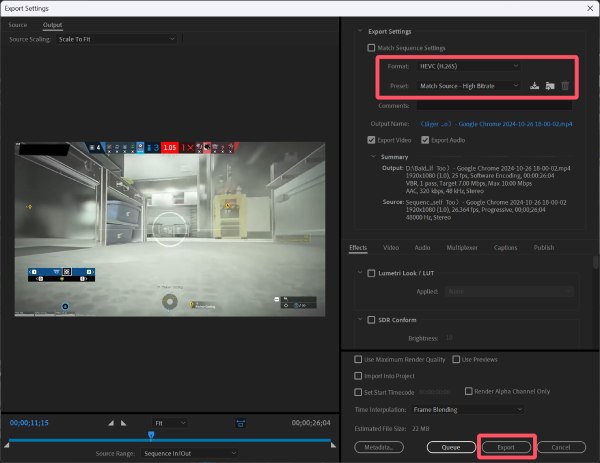Select the timeline in-point handle
This screenshot has height=463, width=600.
[x=7, y=445]
